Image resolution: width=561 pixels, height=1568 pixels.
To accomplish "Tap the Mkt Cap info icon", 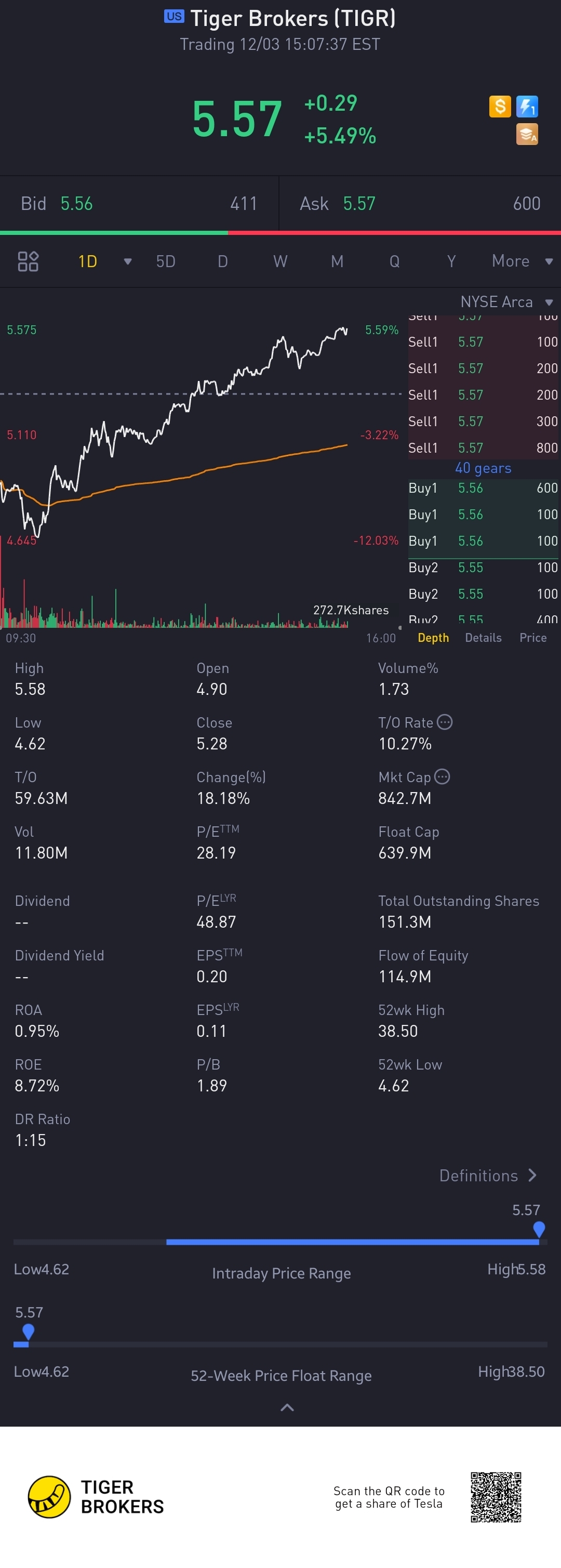I will point(443,776).
